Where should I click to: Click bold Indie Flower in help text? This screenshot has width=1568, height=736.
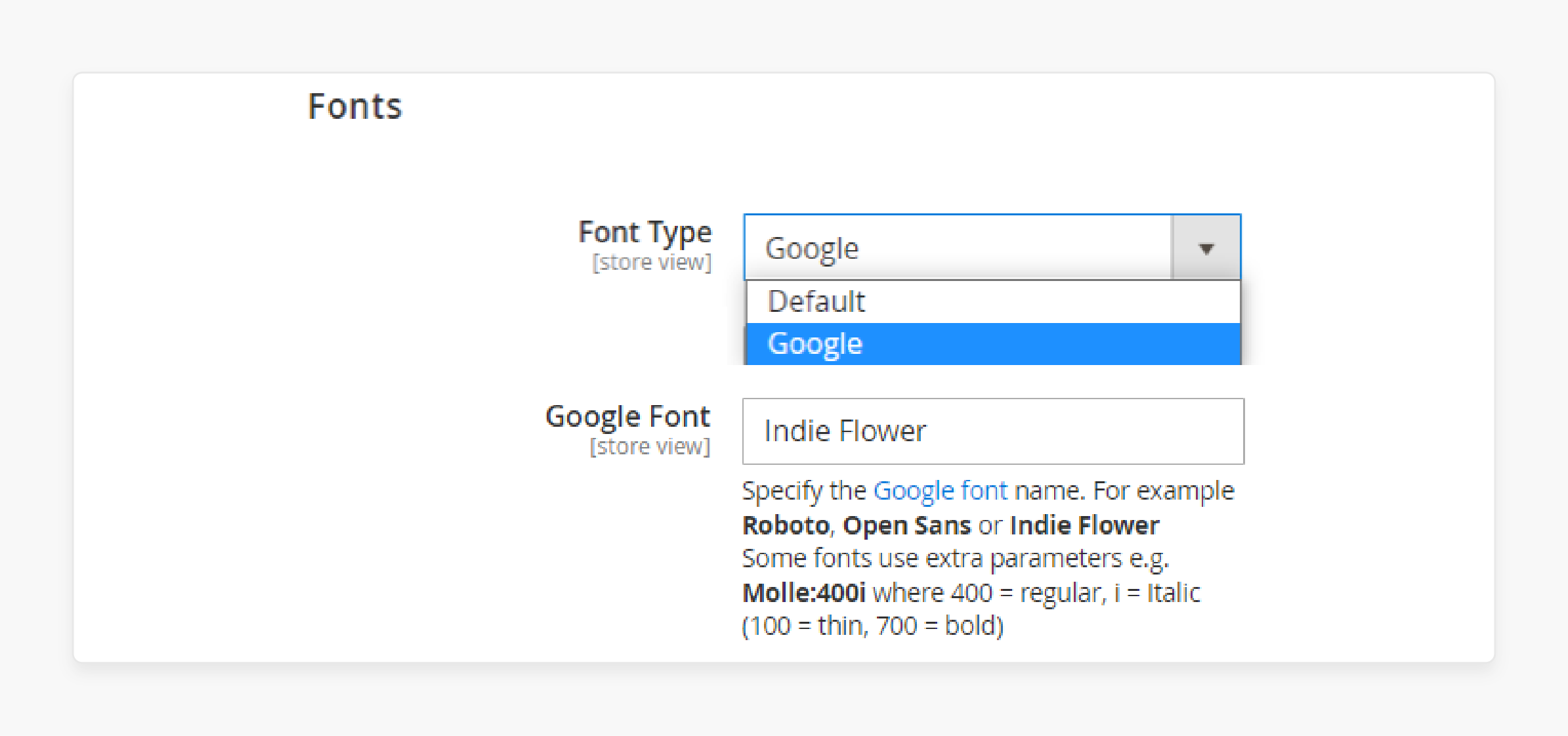pos(1084,525)
